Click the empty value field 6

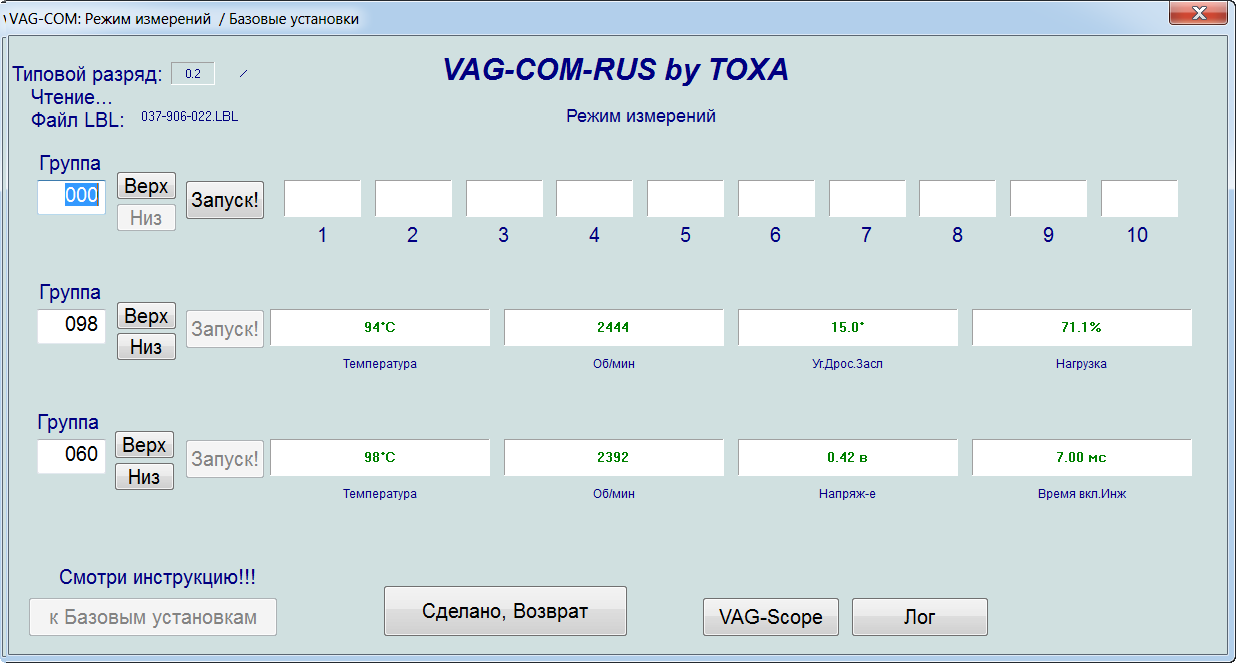(776, 199)
